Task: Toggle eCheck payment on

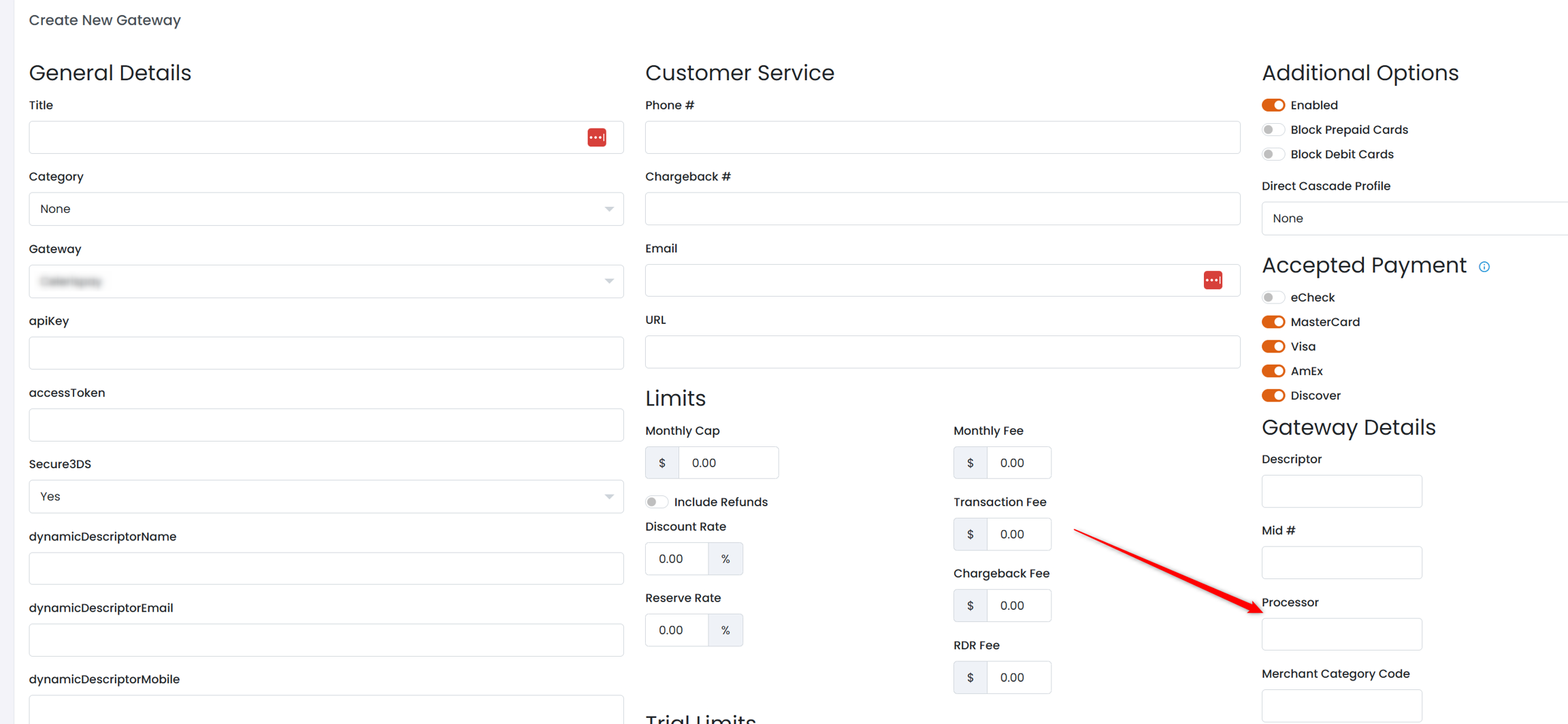Action: click(x=1273, y=297)
